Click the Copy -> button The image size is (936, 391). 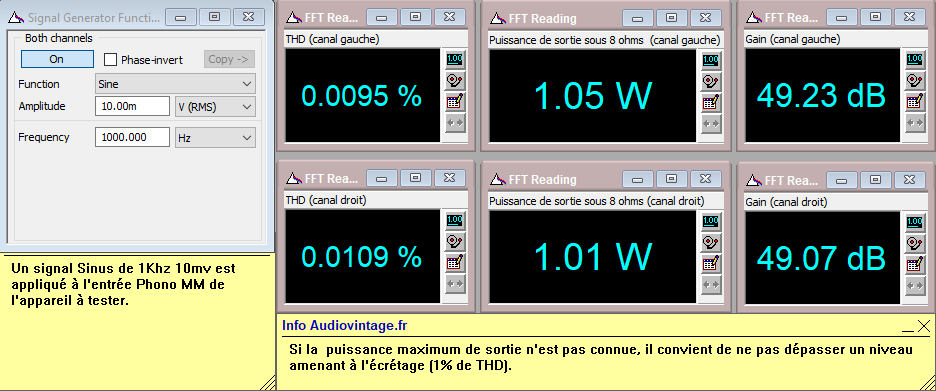230,59
